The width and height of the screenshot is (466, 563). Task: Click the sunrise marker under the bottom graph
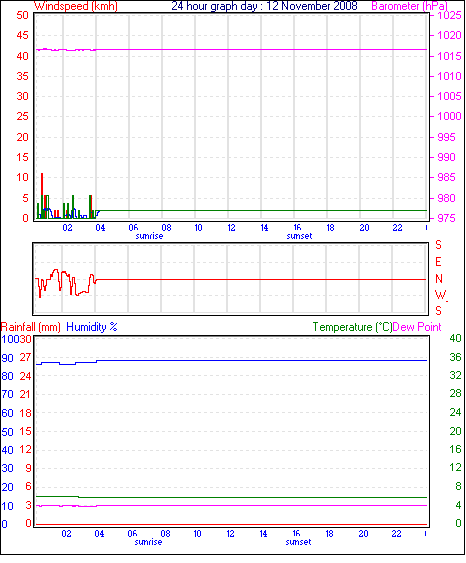coord(148,542)
